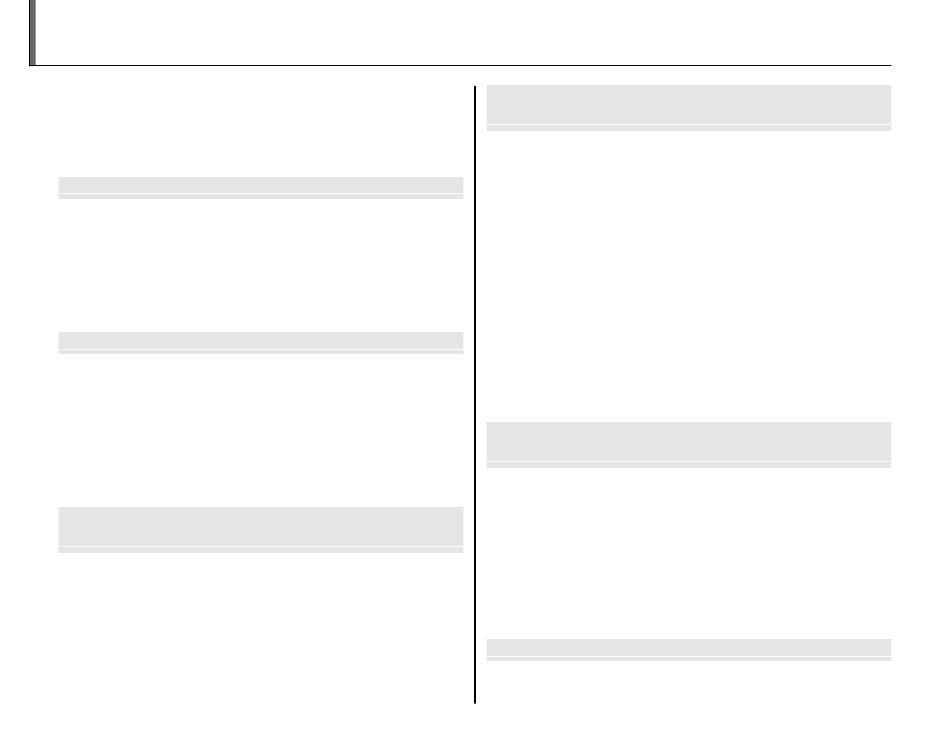This screenshot has width=950, height=751.
Task: Select the tall gray heading bar at bottom of left column
Action: click(x=261, y=526)
